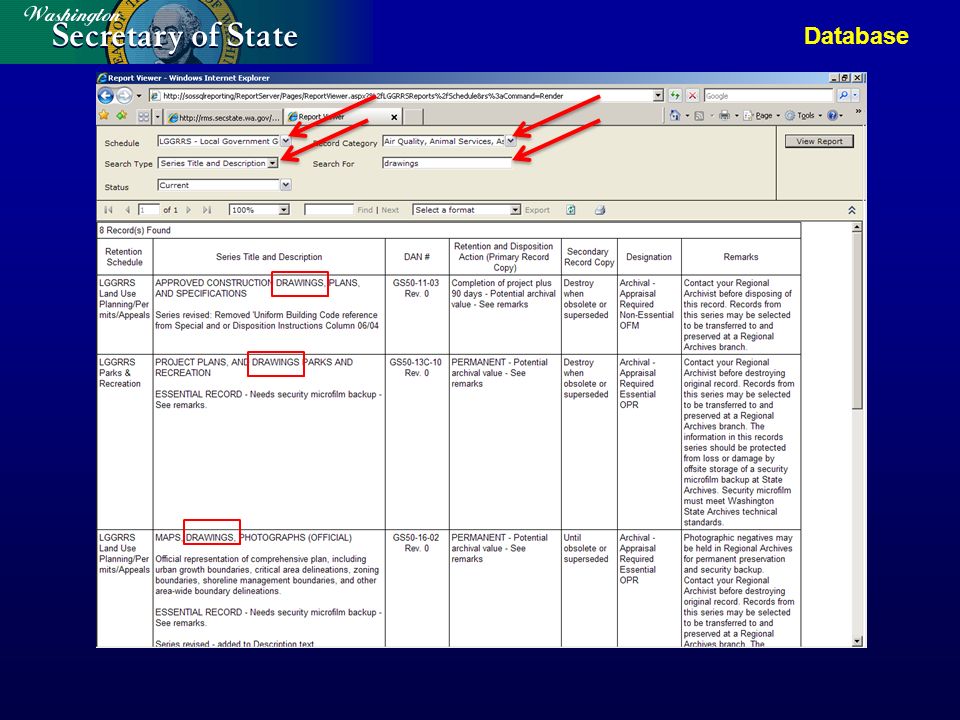Go to the first page of the report
The height and width of the screenshot is (720, 960).
coord(108,210)
